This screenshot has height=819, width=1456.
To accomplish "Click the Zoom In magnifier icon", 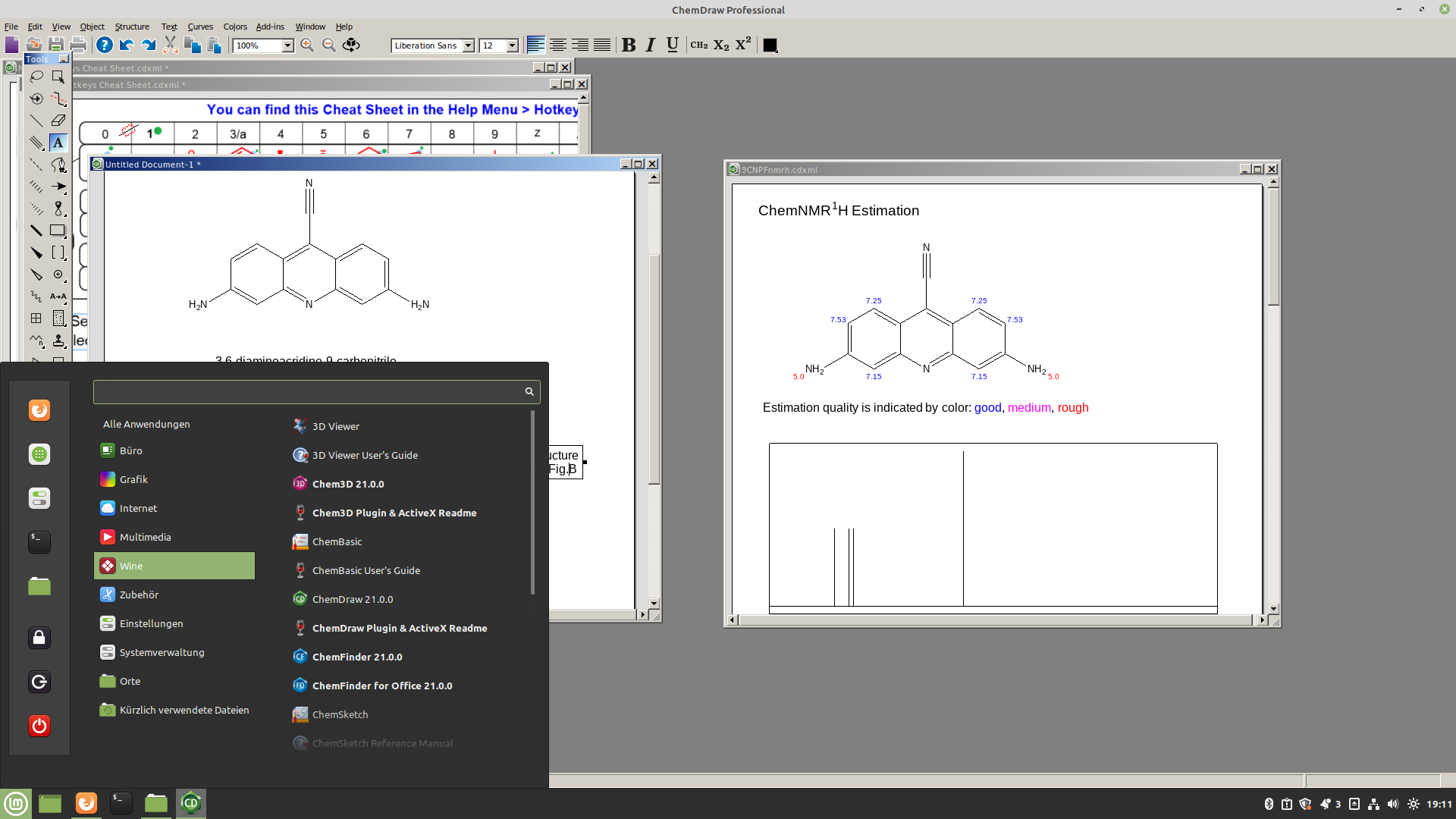I will (x=307, y=45).
